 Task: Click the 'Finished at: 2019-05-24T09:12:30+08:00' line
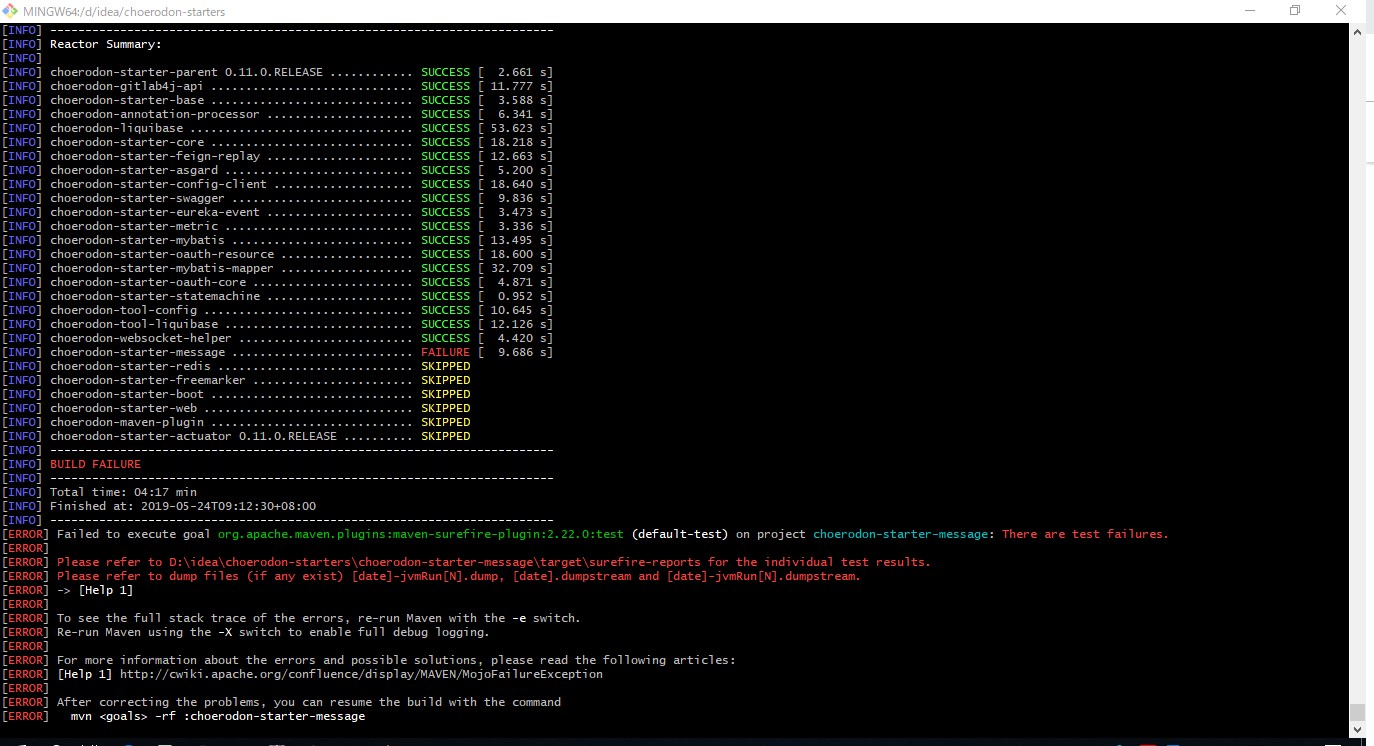click(183, 506)
